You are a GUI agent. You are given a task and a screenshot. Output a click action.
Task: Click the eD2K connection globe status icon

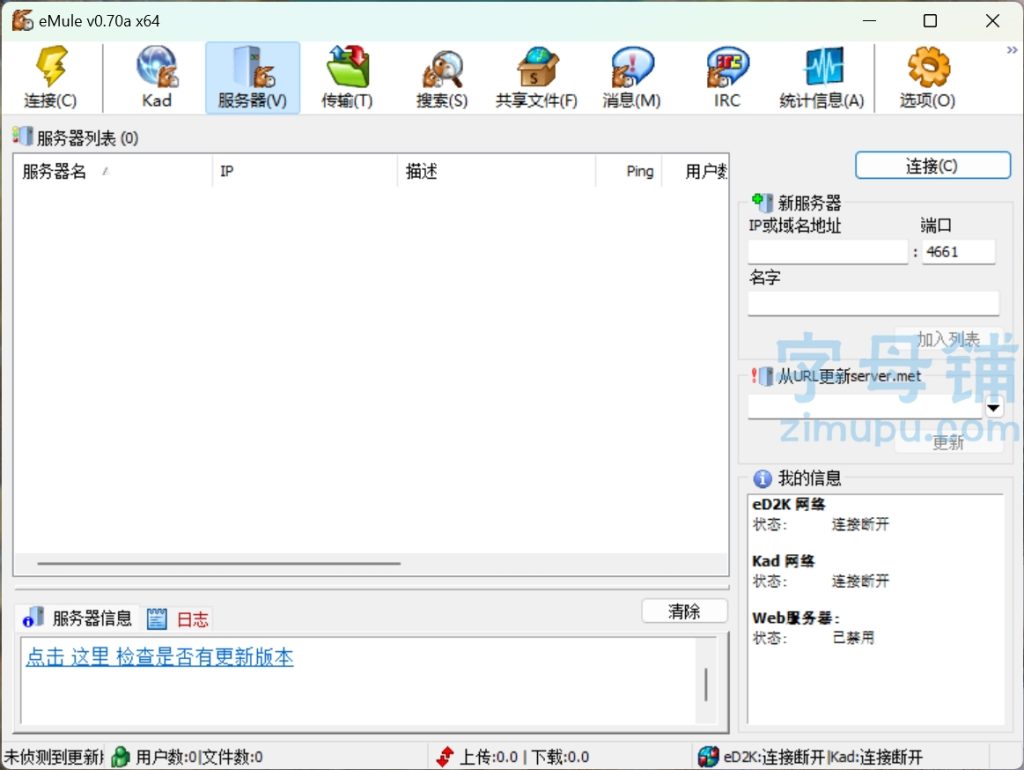[x=708, y=757]
